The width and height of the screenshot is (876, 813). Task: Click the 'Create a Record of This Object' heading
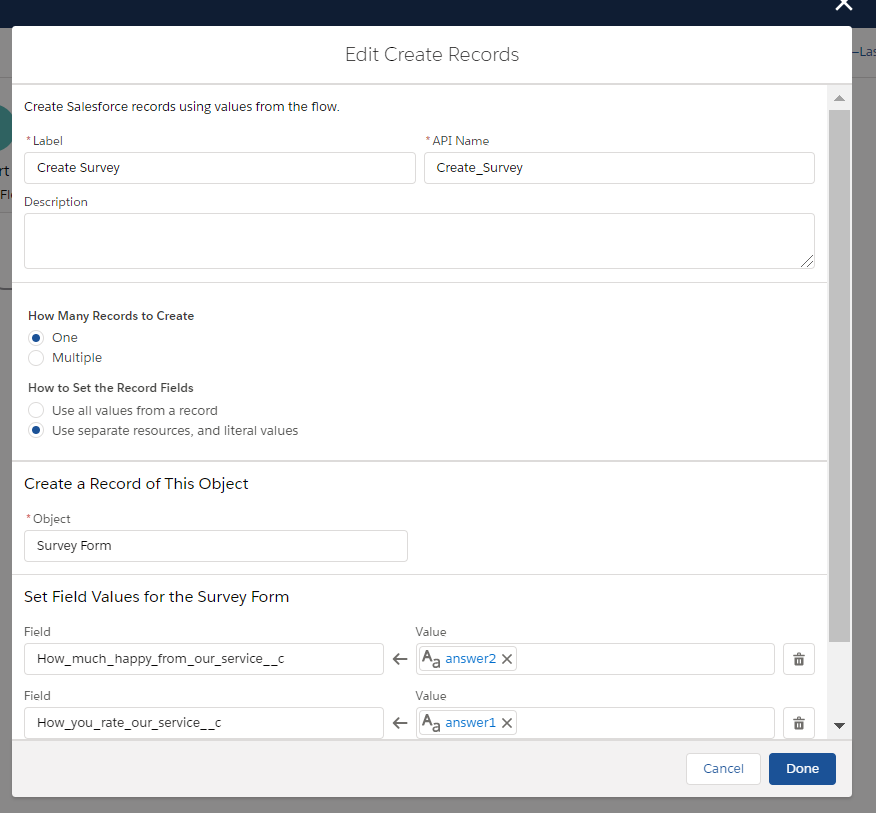[x=136, y=484]
